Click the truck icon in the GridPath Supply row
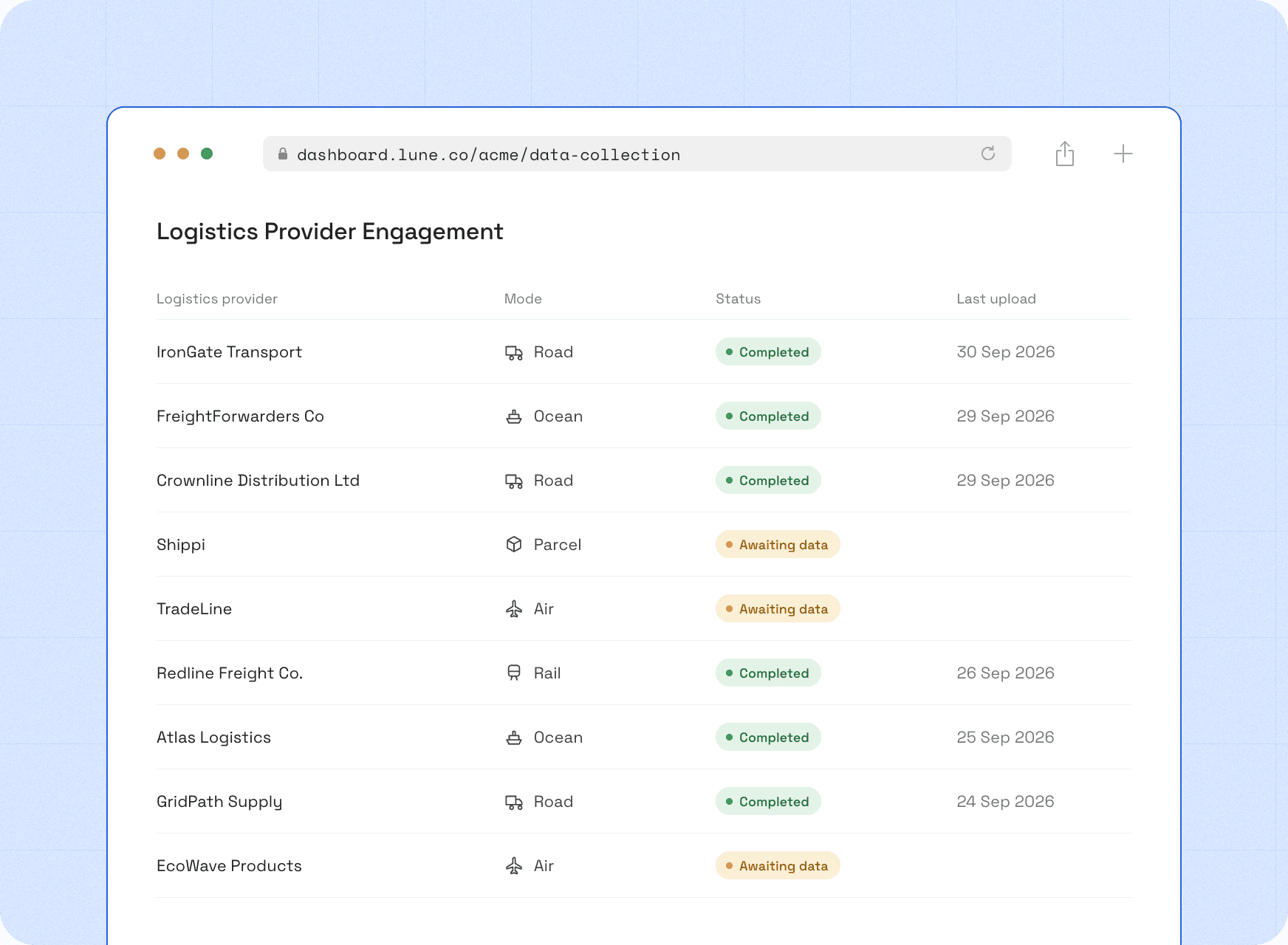 pyautogui.click(x=514, y=802)
